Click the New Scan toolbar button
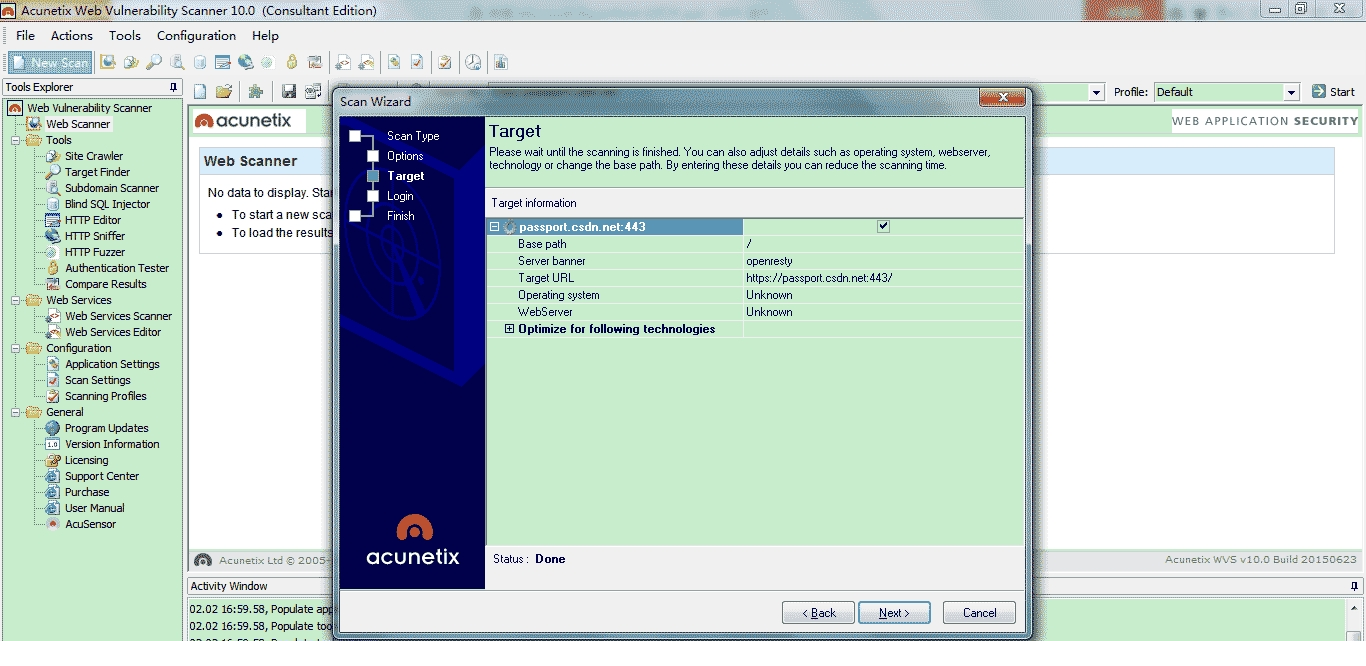1366x666 pixels. click(50, 62)
